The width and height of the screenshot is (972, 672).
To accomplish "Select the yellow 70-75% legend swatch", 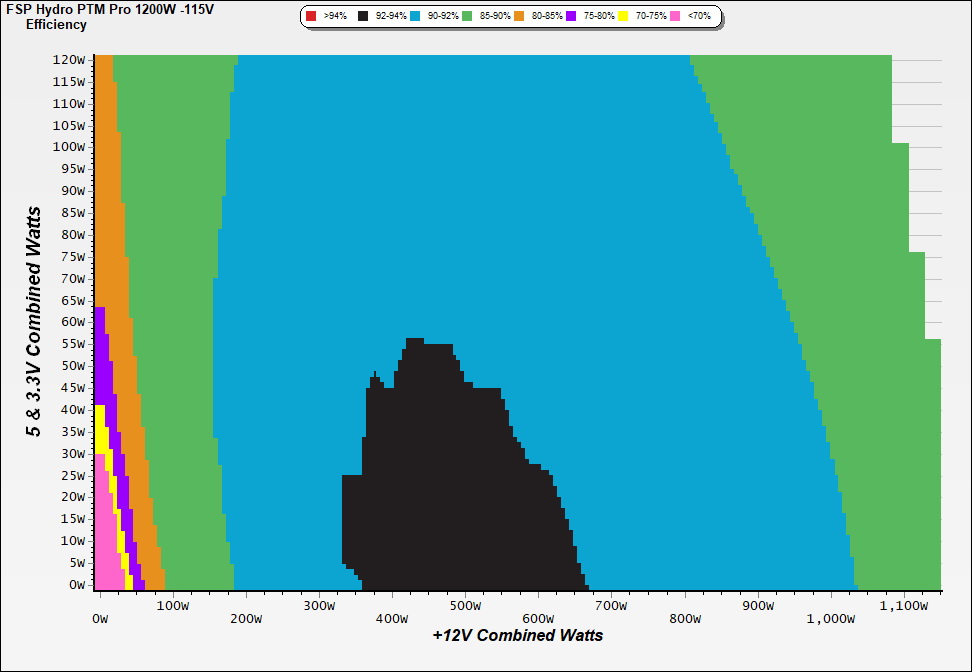I will pos(623,17).
